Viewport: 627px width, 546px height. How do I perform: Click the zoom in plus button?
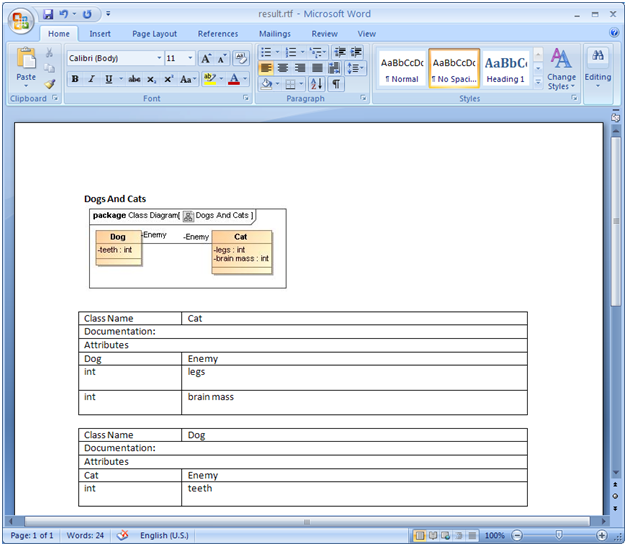(602, 536)
